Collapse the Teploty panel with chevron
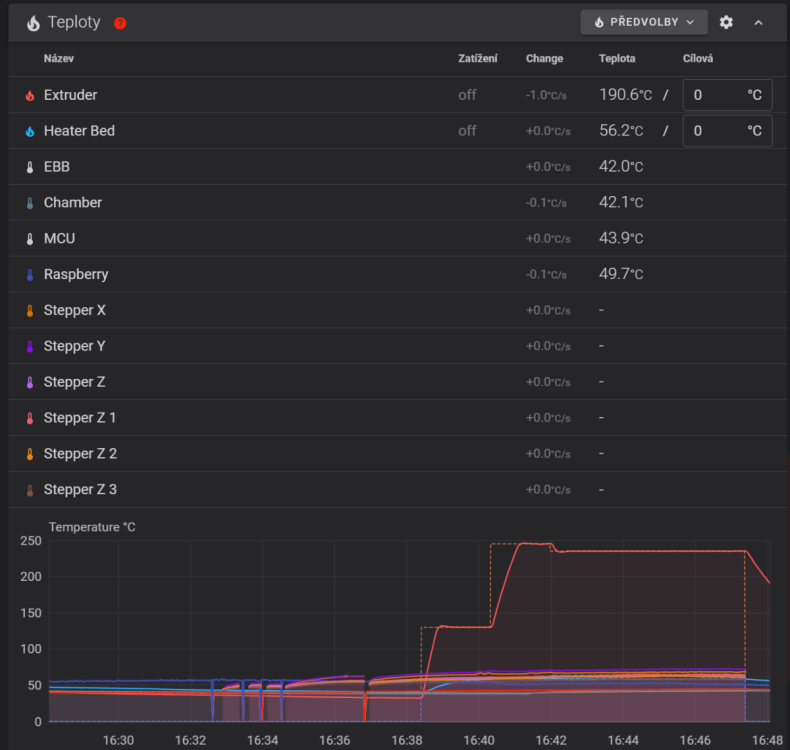This screenshot has width=790, height=750. 758,23
